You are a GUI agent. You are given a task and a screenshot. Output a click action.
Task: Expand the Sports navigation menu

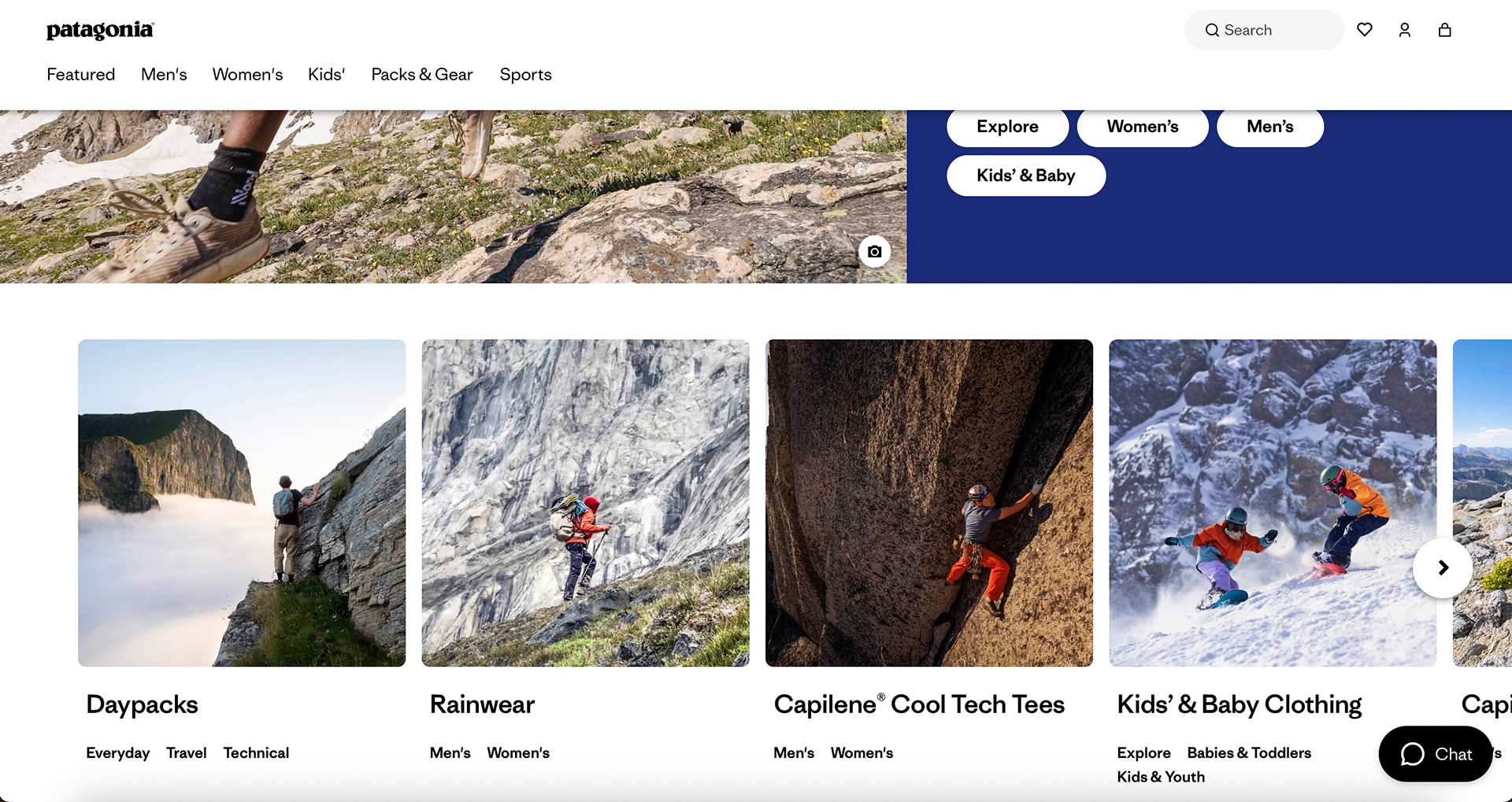point(525,74)
